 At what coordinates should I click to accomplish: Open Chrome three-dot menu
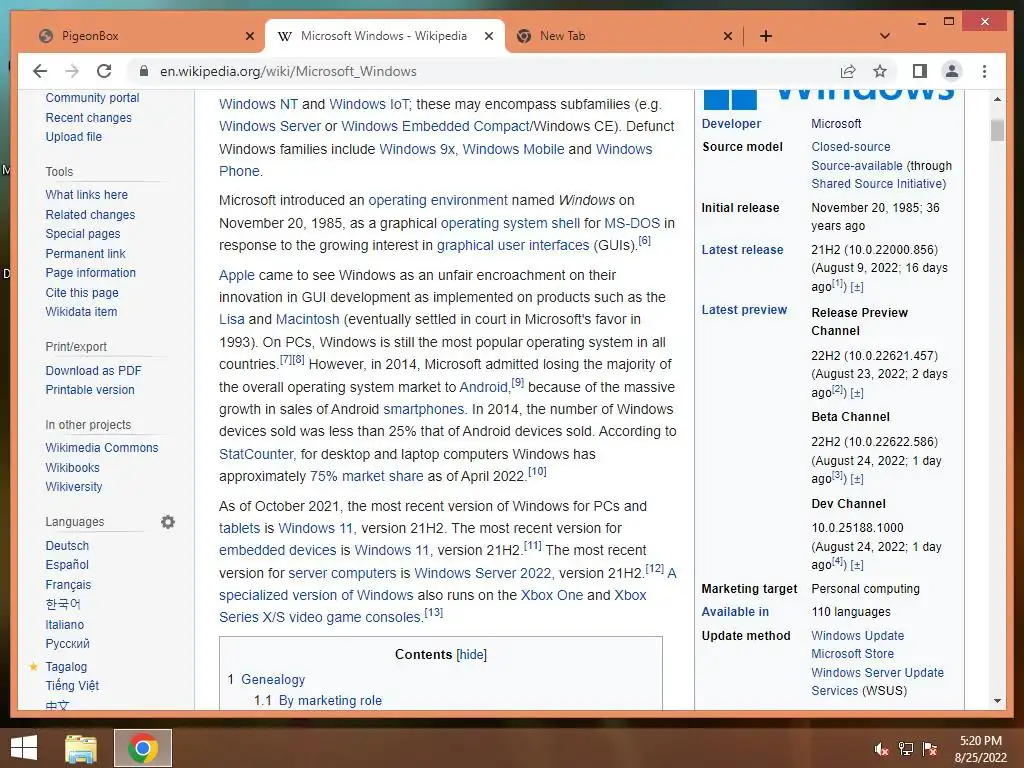point(984,71)
